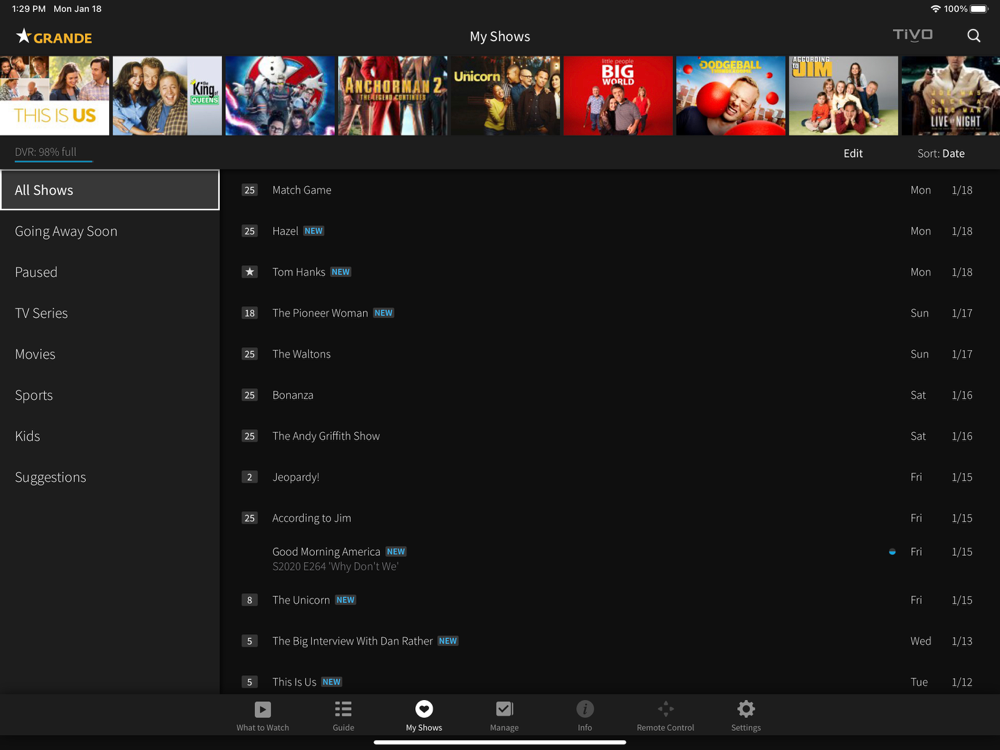Tap the TiVo logo at top
1000x750 pixels.
(x=912, y=35)
